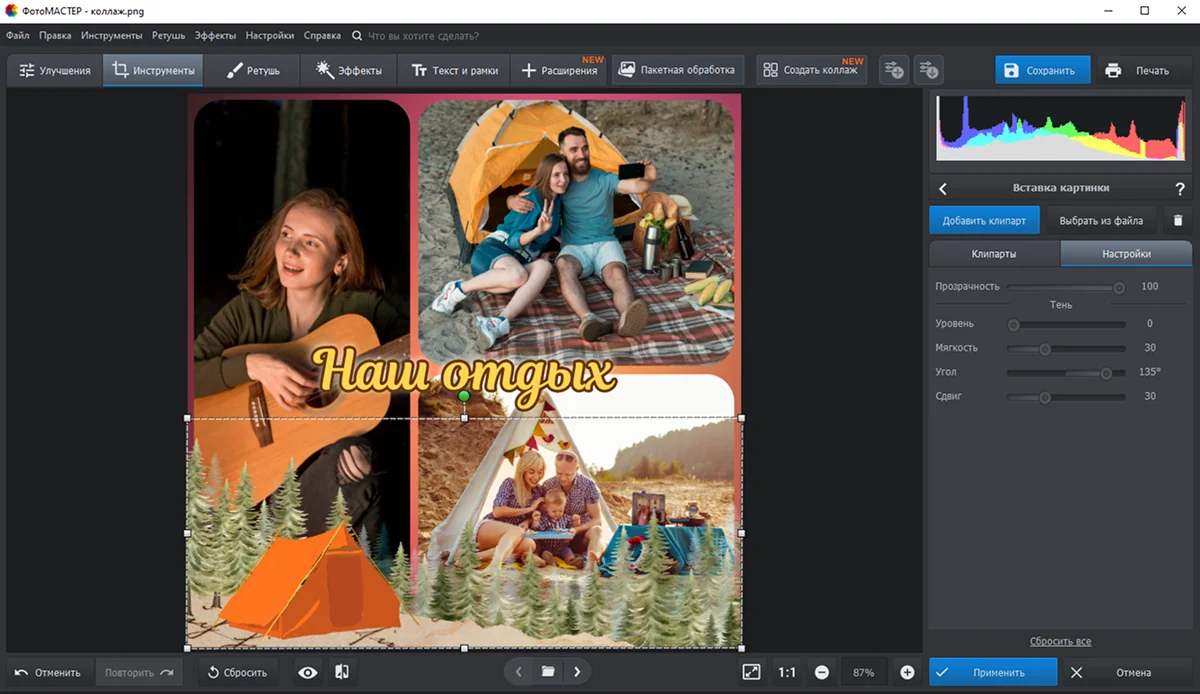1200x694 pixels.
Task: Click the add preset sliders icon
Action: click(x=893, y=70)
